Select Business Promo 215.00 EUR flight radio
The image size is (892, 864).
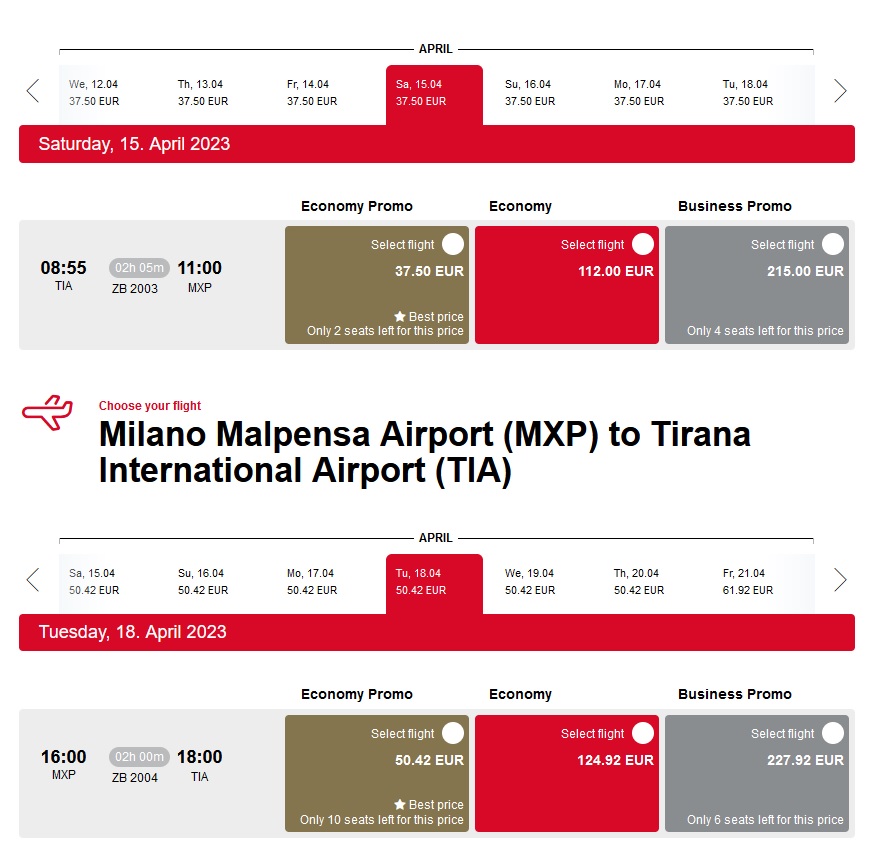pyautogui.click(x=833, y=244)
